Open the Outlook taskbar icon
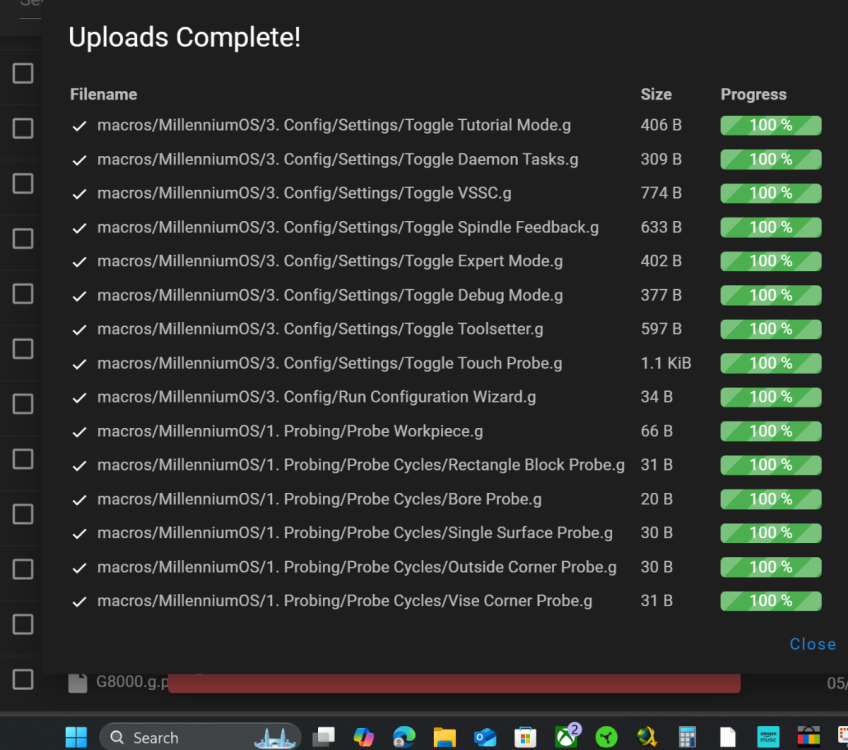Viewport: 848px width, 750px height. click(x=485, y=736)
